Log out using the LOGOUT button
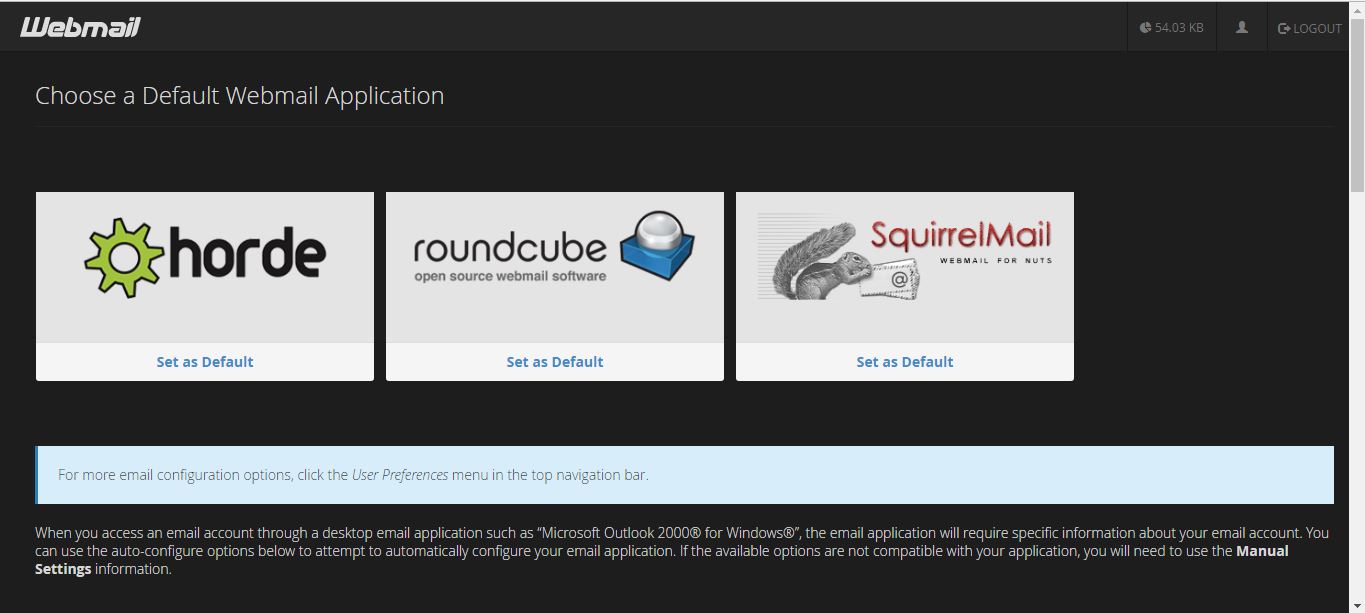Screen dimensions: 1365x613 [x=1310, y=29]
